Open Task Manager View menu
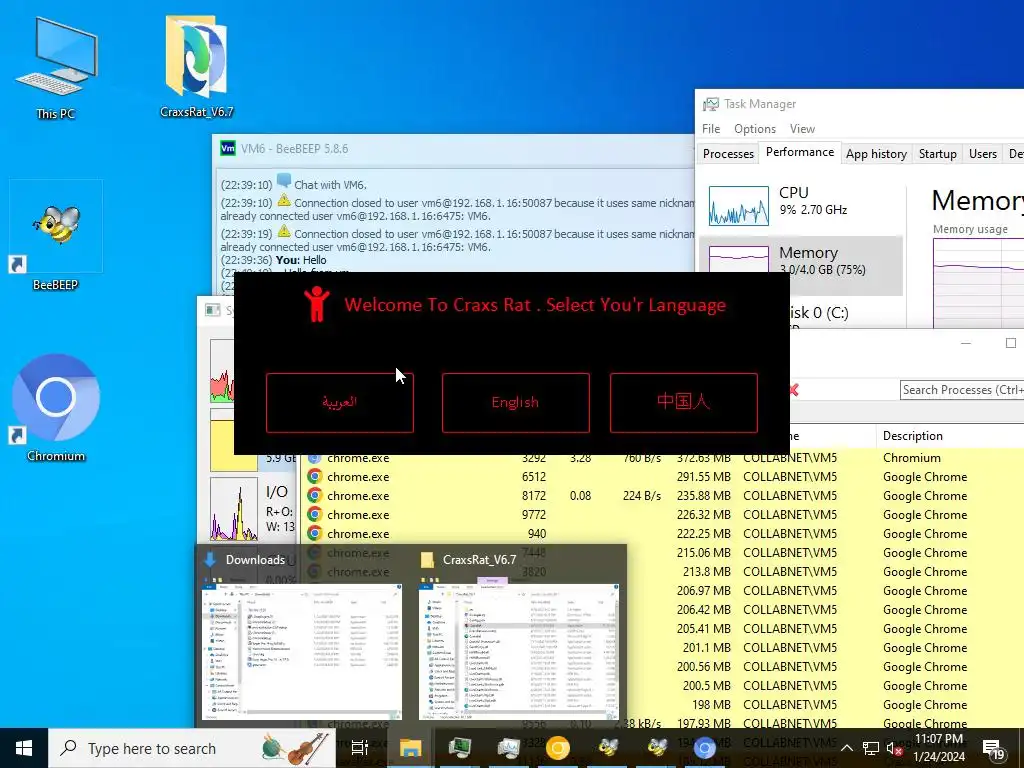The width and height of the screenshot is (1024, 768). click(x=802, y=129)
